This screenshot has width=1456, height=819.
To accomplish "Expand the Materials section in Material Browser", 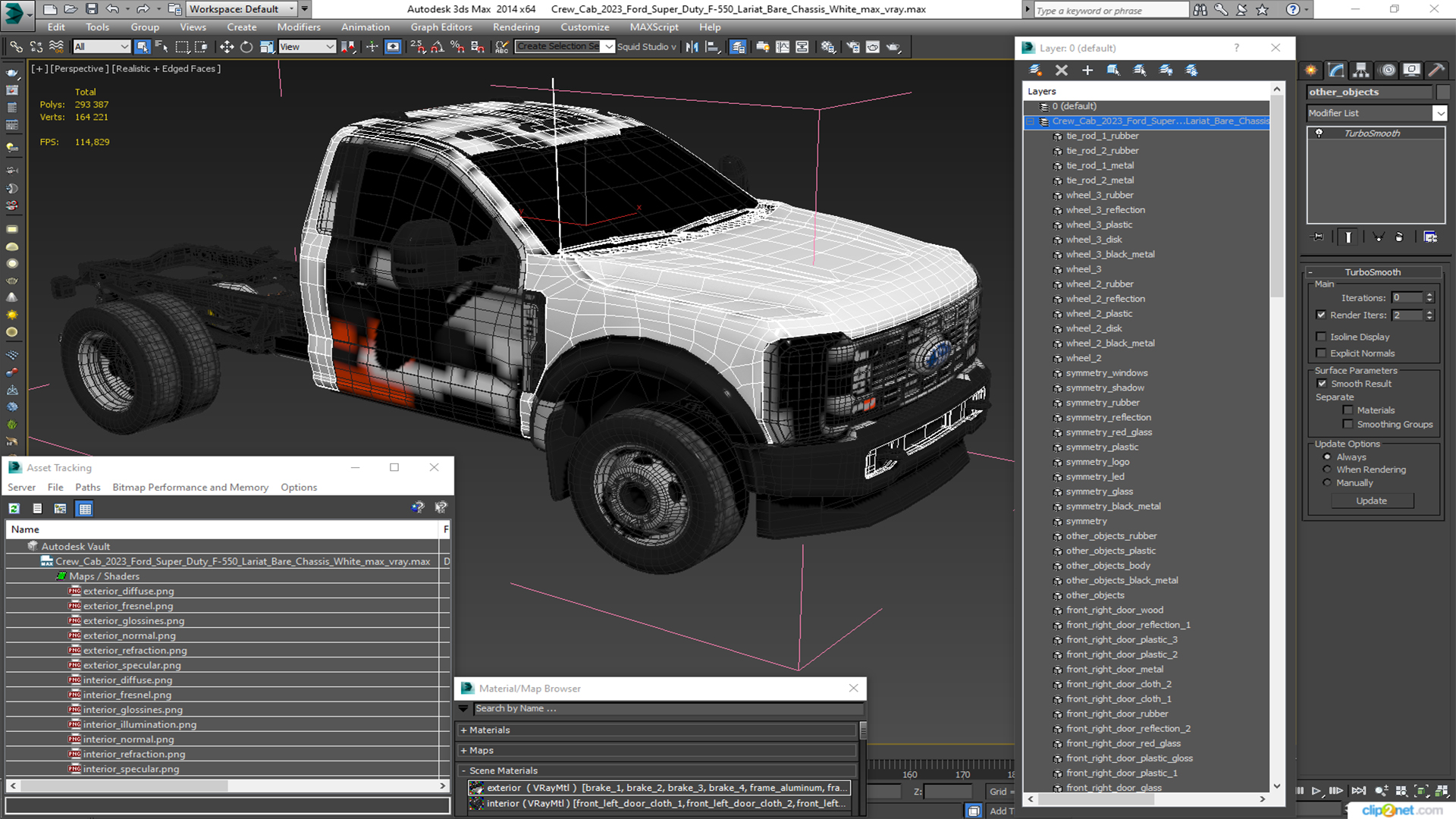I will click(463, 730).
